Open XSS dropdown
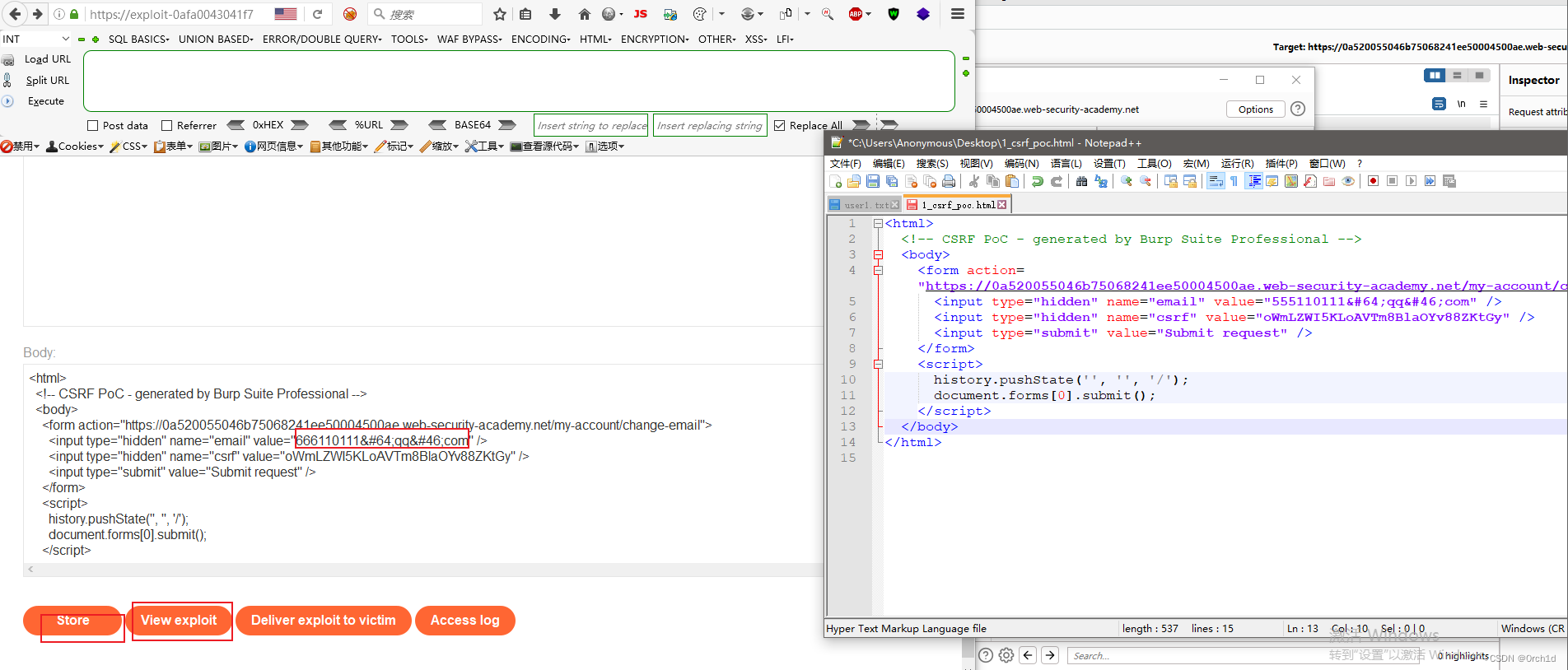This screenshot has width=1568, height=670. 756,39
